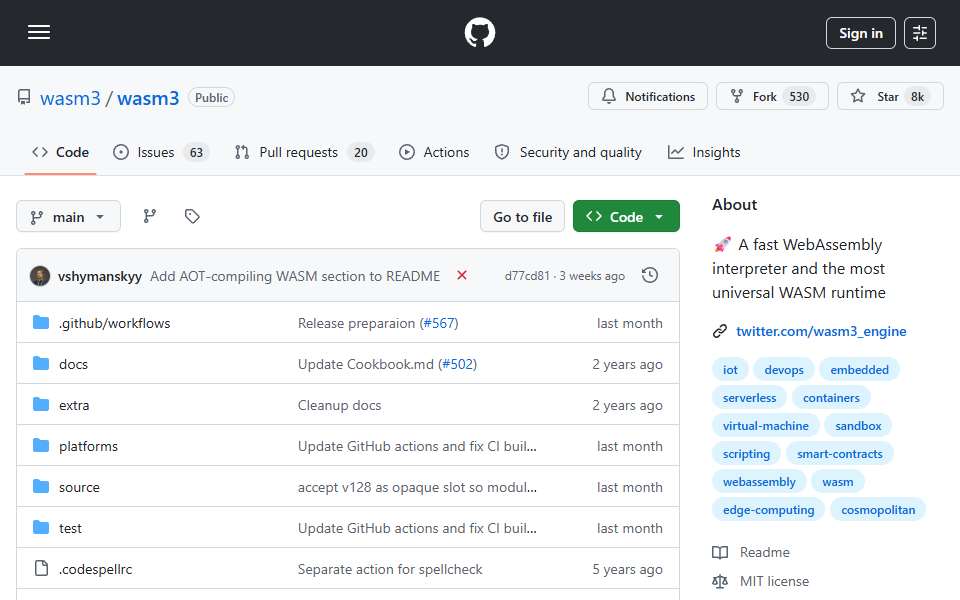
Task: Click the Star button
Action: coord(890,97)
